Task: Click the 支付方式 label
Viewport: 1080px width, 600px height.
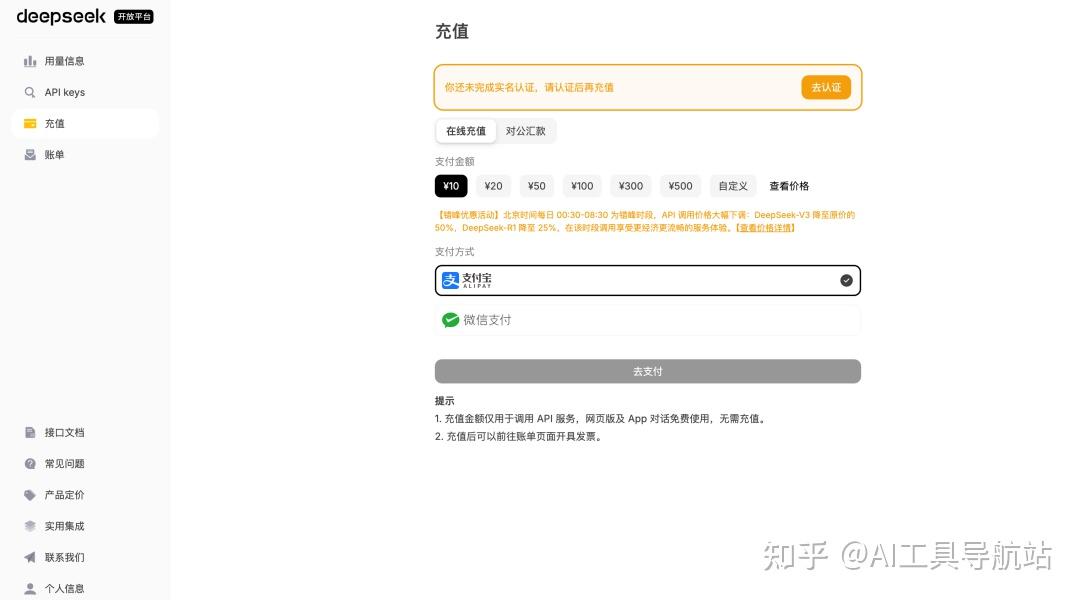Action: tap(455, 251)
